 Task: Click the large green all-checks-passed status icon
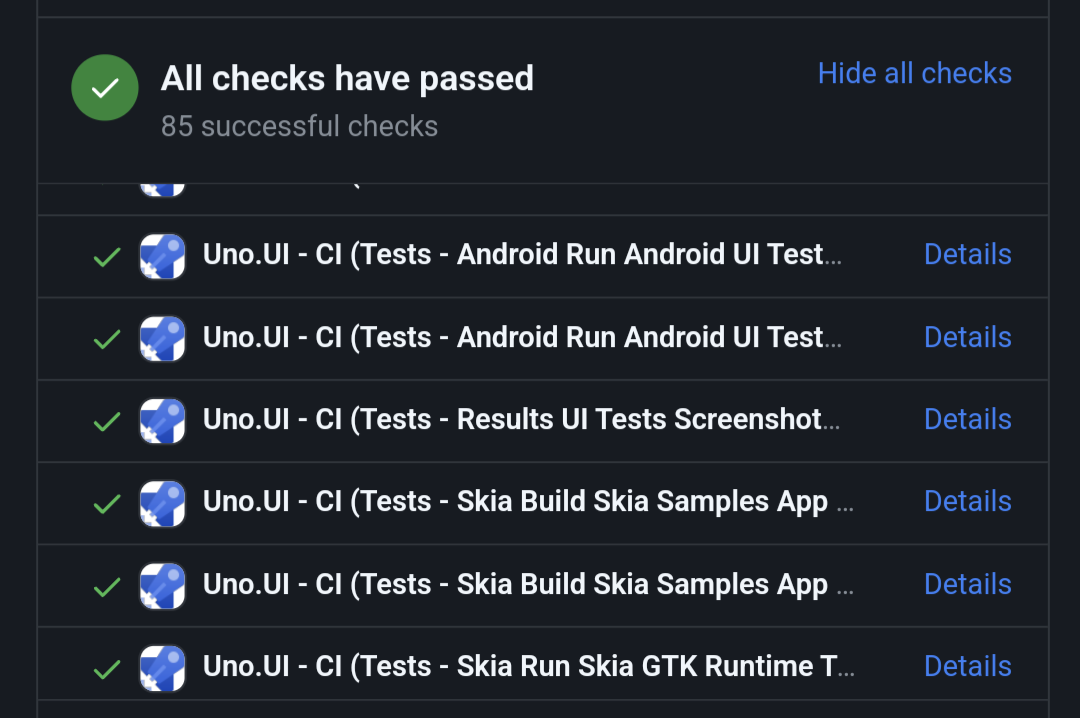pos(105,88)
